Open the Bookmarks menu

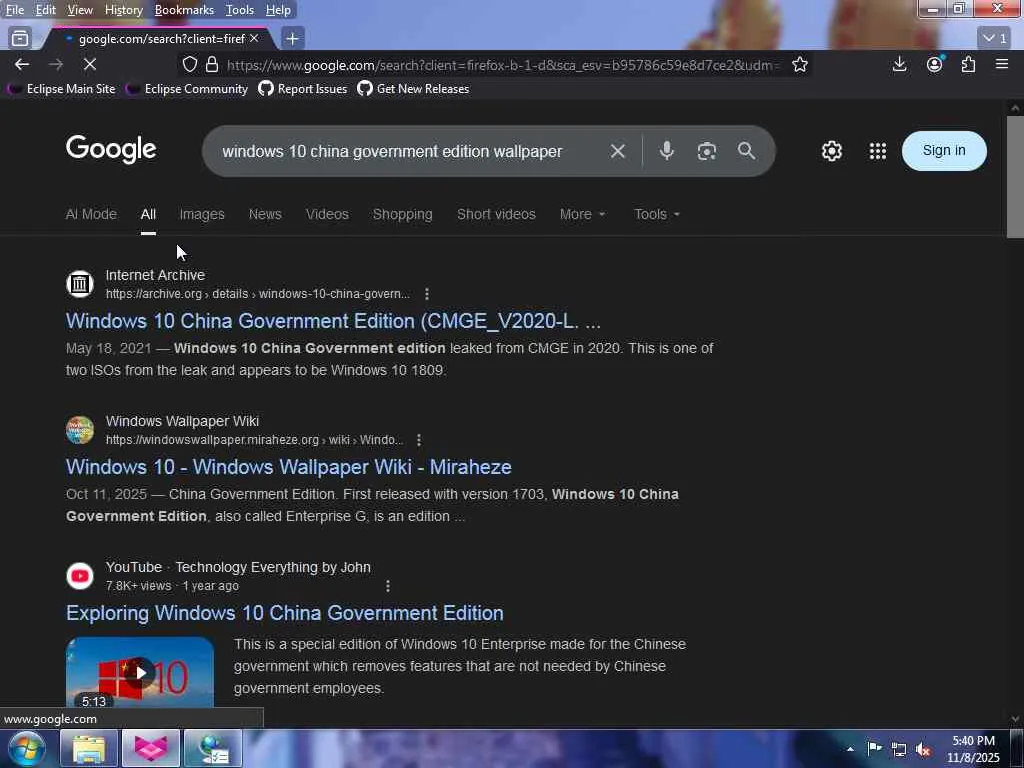click(184, 10)
